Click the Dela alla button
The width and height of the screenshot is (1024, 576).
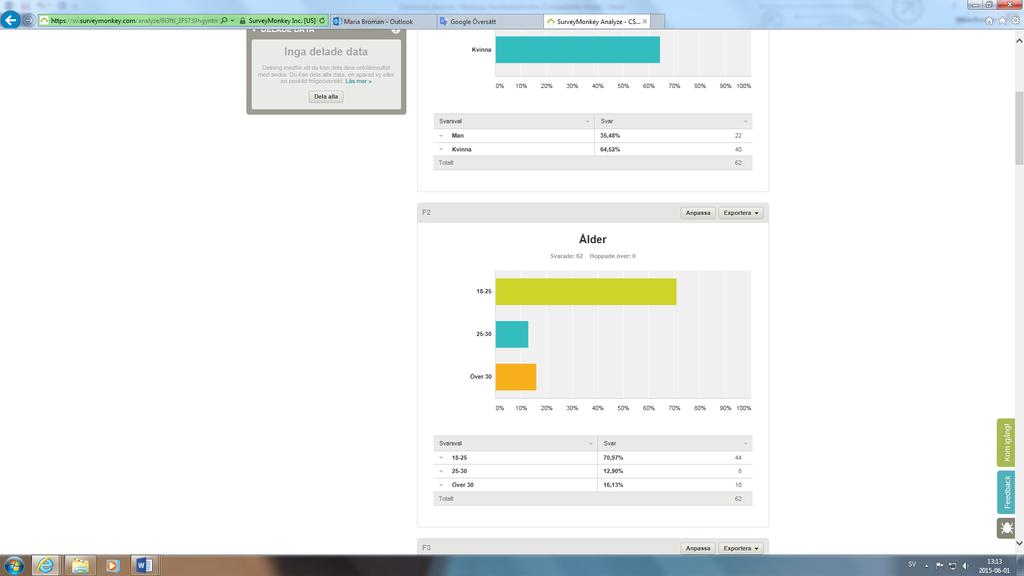(326, 97)
